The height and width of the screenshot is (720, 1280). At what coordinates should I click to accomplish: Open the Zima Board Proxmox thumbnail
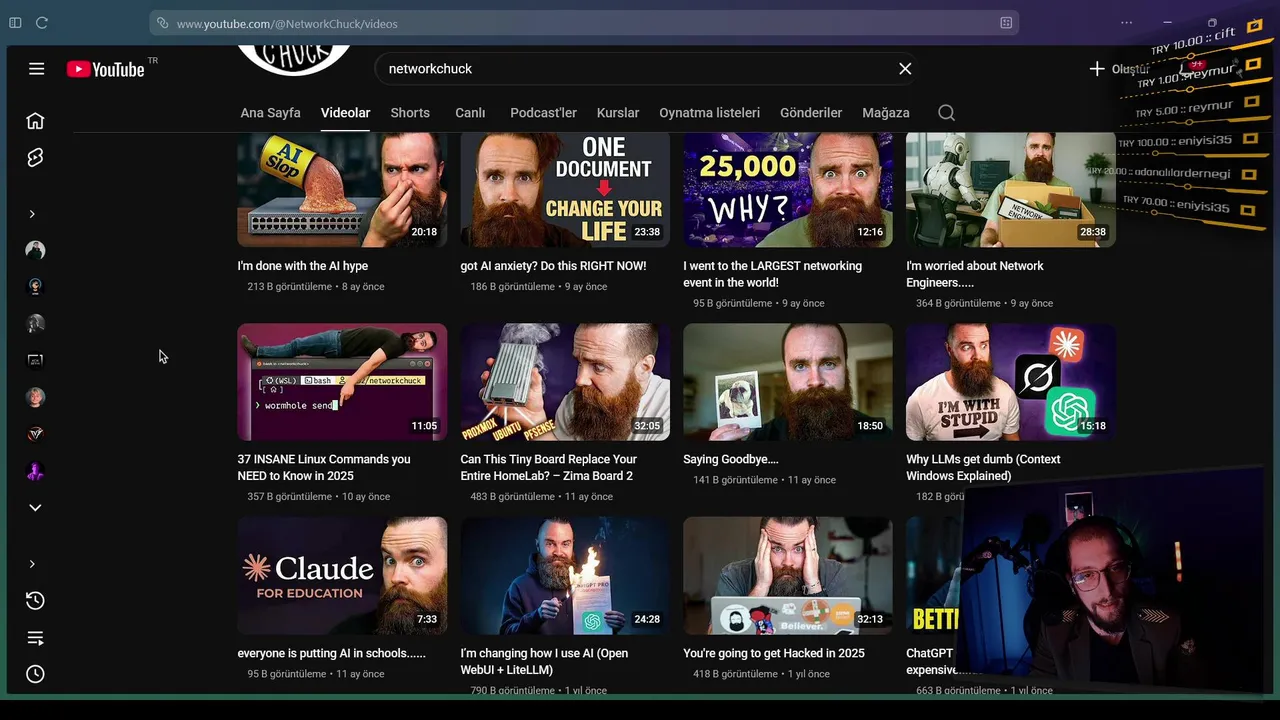click(x=565, y=382)
